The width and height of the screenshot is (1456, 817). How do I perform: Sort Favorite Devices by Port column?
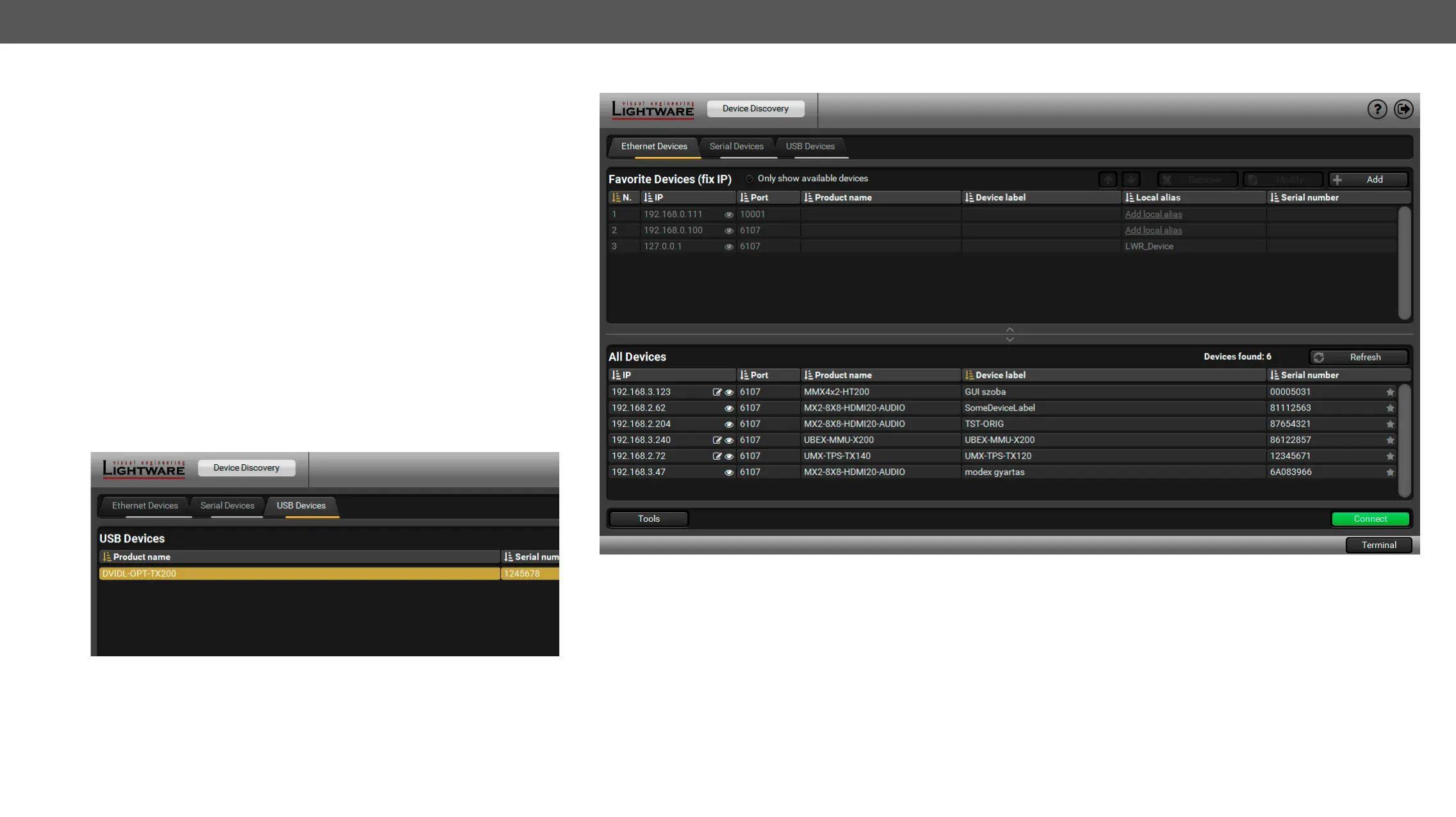pyautogui.click(x=768, y=197)
